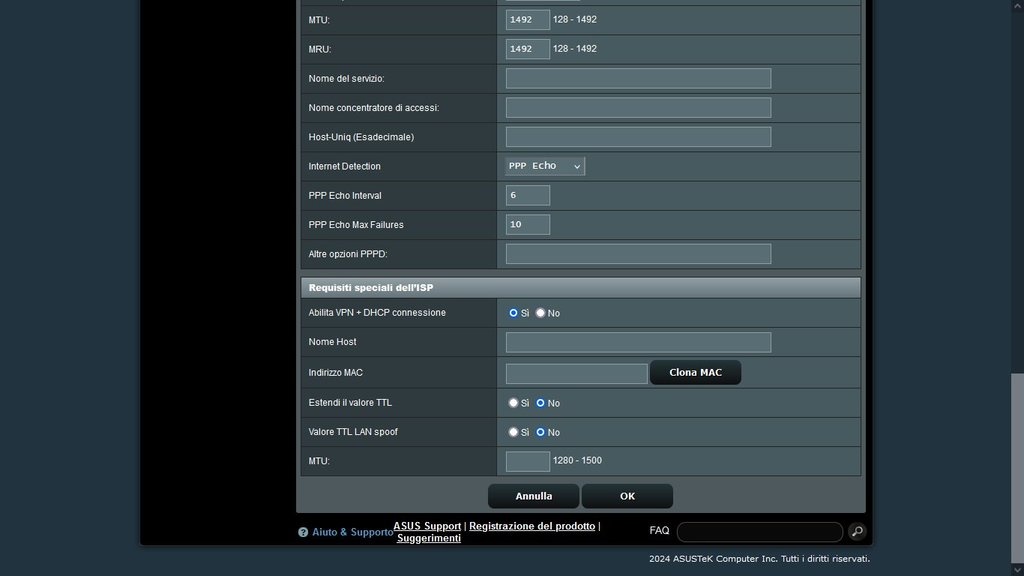
Task: Select No for Estendi il valore TTL
Action: coord(541,403)
